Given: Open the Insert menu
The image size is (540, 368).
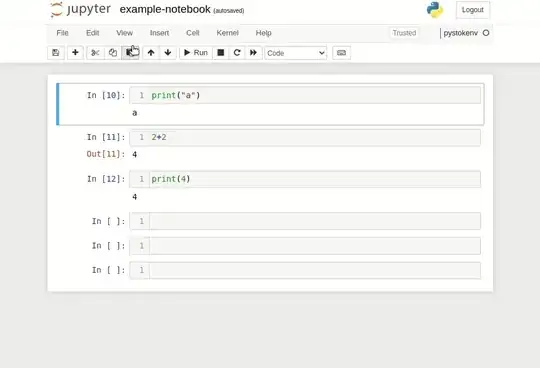Looking at the screenshot, I should (x=159, y=33).
